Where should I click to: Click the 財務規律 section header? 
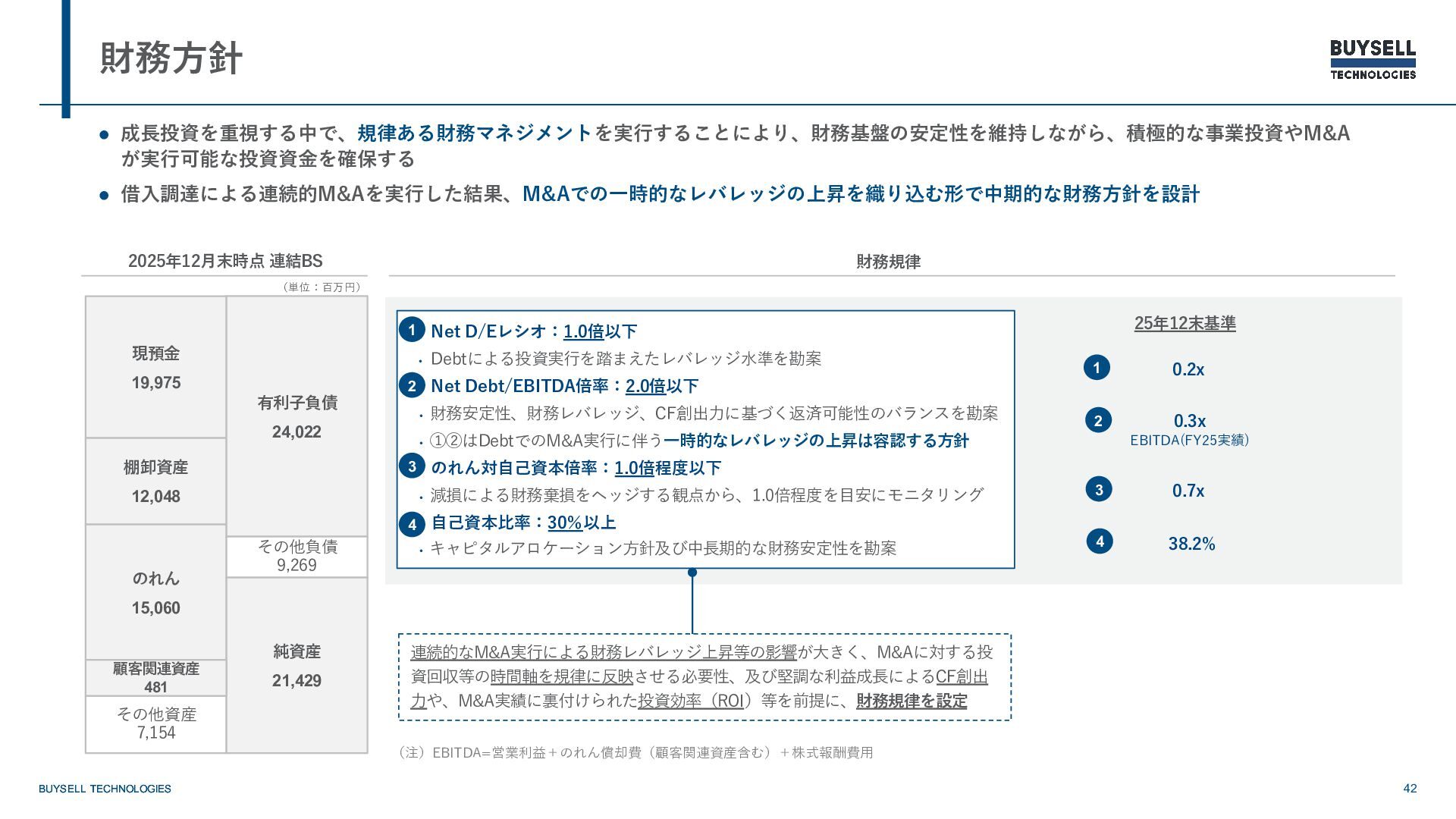(888, 262)
